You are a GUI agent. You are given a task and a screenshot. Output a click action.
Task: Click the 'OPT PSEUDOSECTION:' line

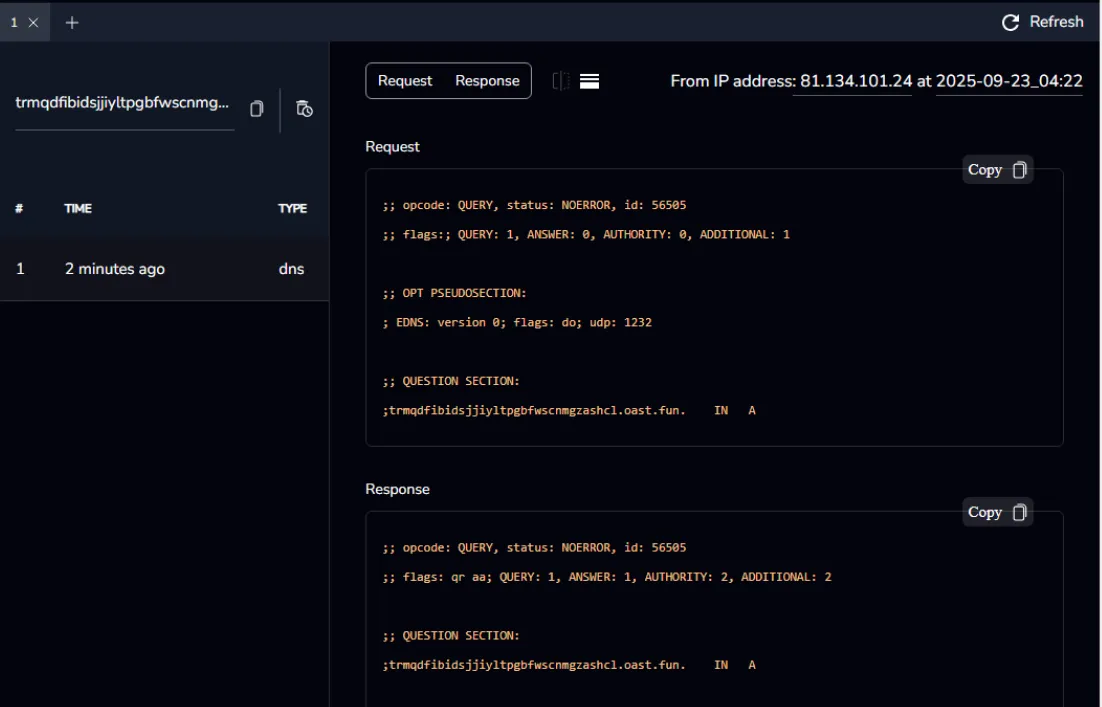pyautogui.click(x=455, y=293)
